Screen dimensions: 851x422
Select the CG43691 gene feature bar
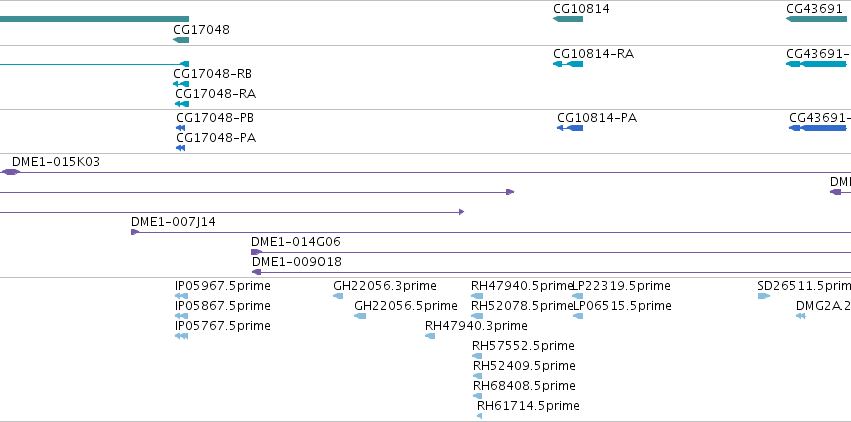pos(816,19)
